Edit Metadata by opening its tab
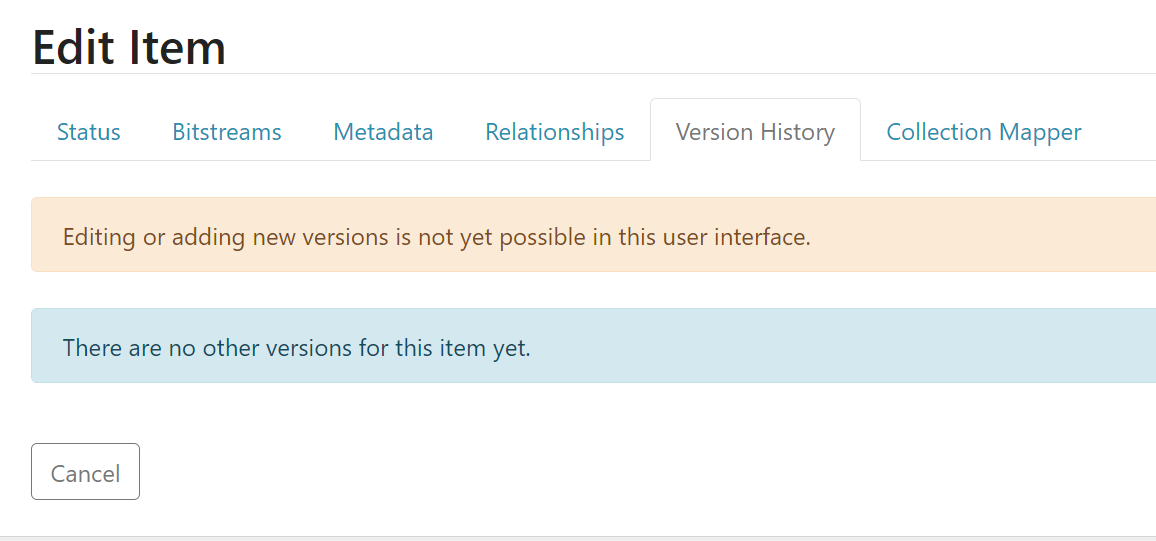1156x541 pixels. [x=383, y=132]
